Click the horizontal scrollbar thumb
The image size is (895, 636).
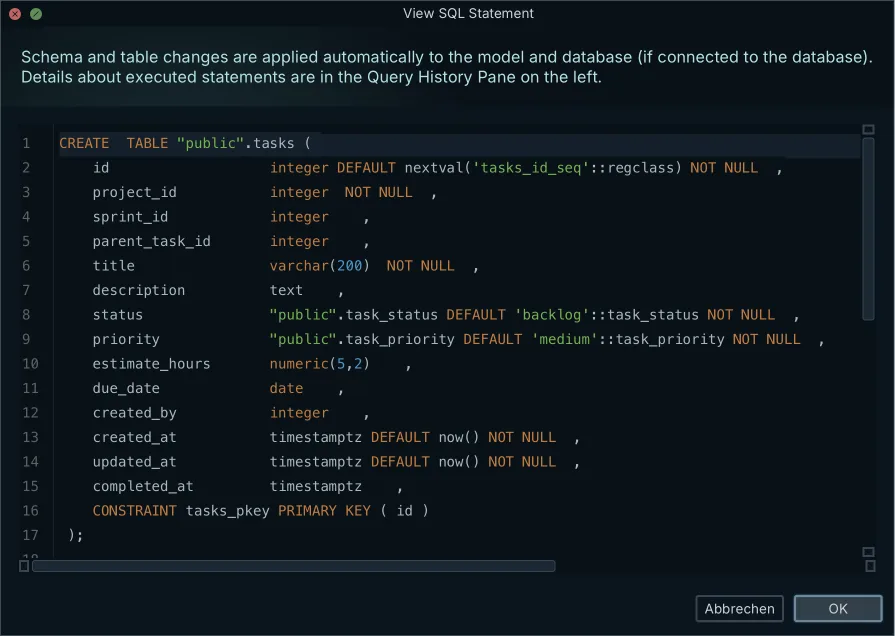pyautogui.click(x=293, y=566)
